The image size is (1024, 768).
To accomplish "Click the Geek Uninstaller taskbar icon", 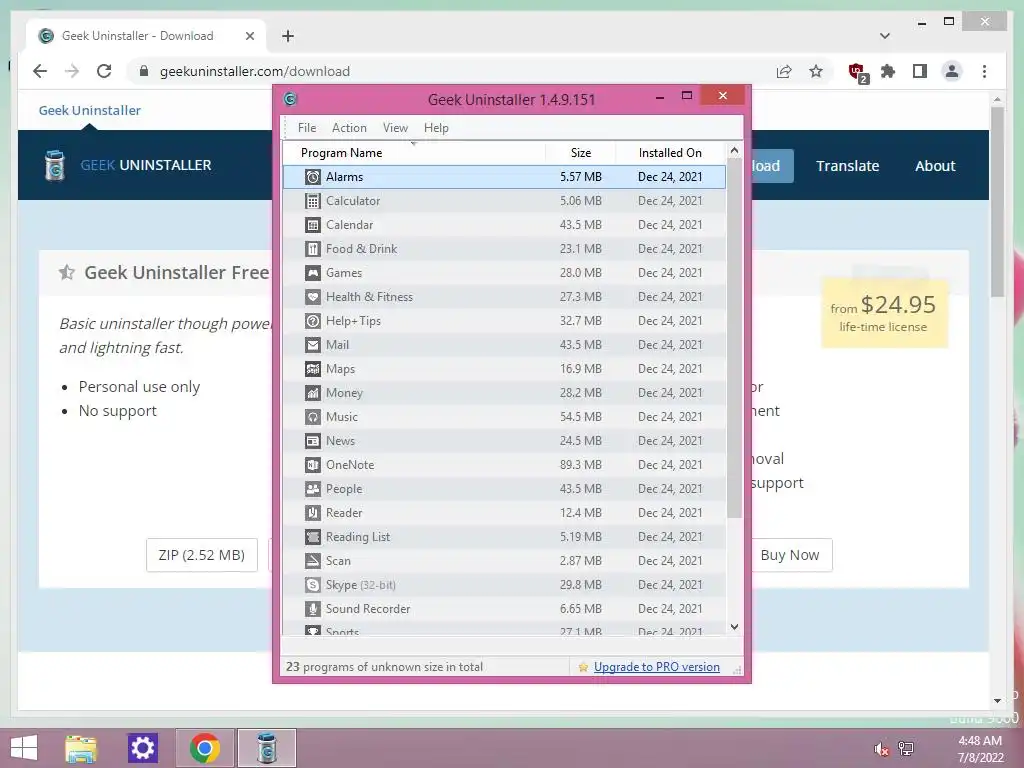I will tap(266, 748).
